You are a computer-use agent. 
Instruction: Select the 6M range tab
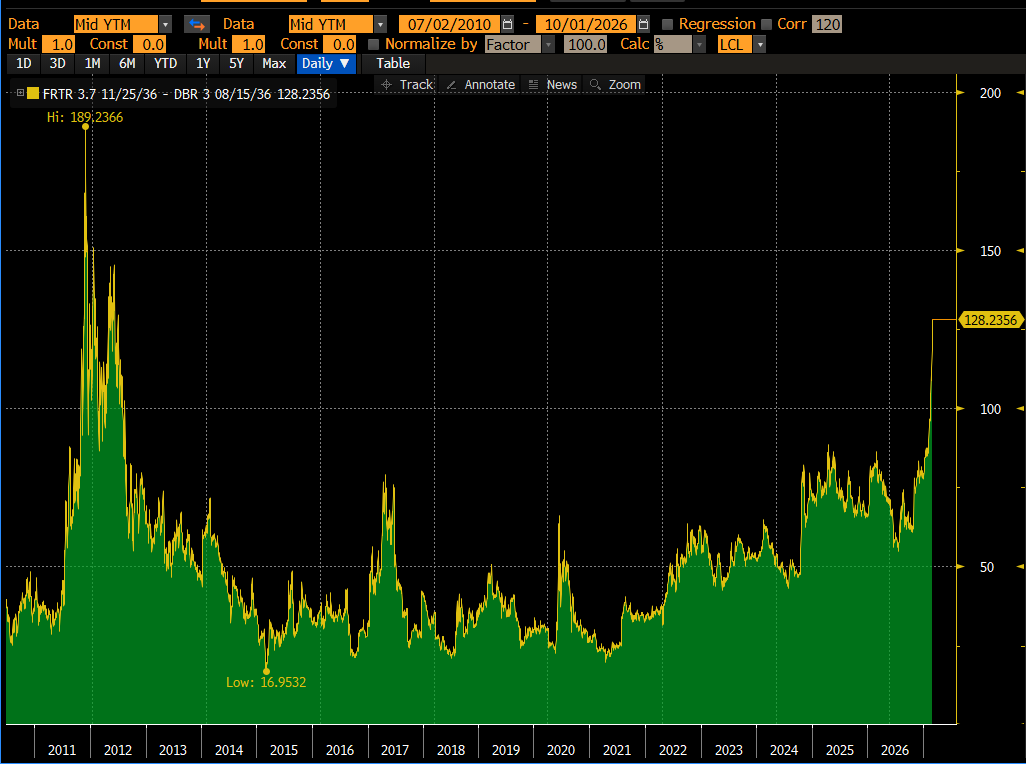pos(127,63)
